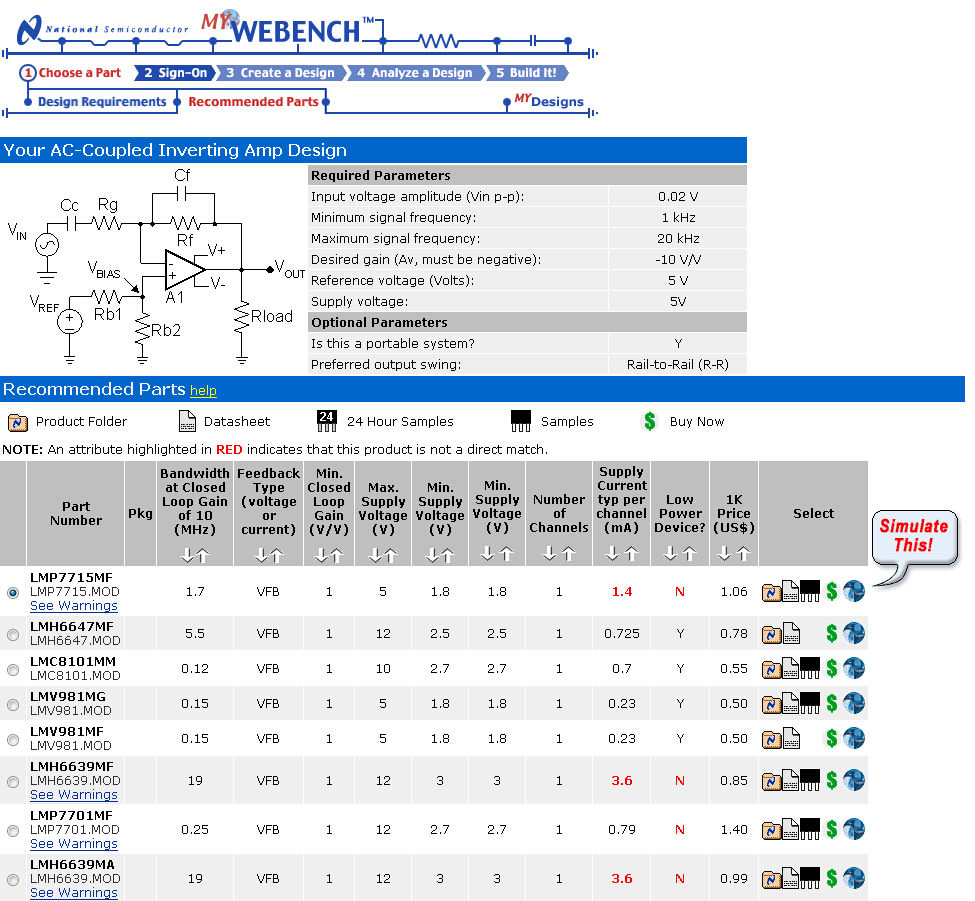Sort Max. Supply Voltage descending arrow

(375, 555)
